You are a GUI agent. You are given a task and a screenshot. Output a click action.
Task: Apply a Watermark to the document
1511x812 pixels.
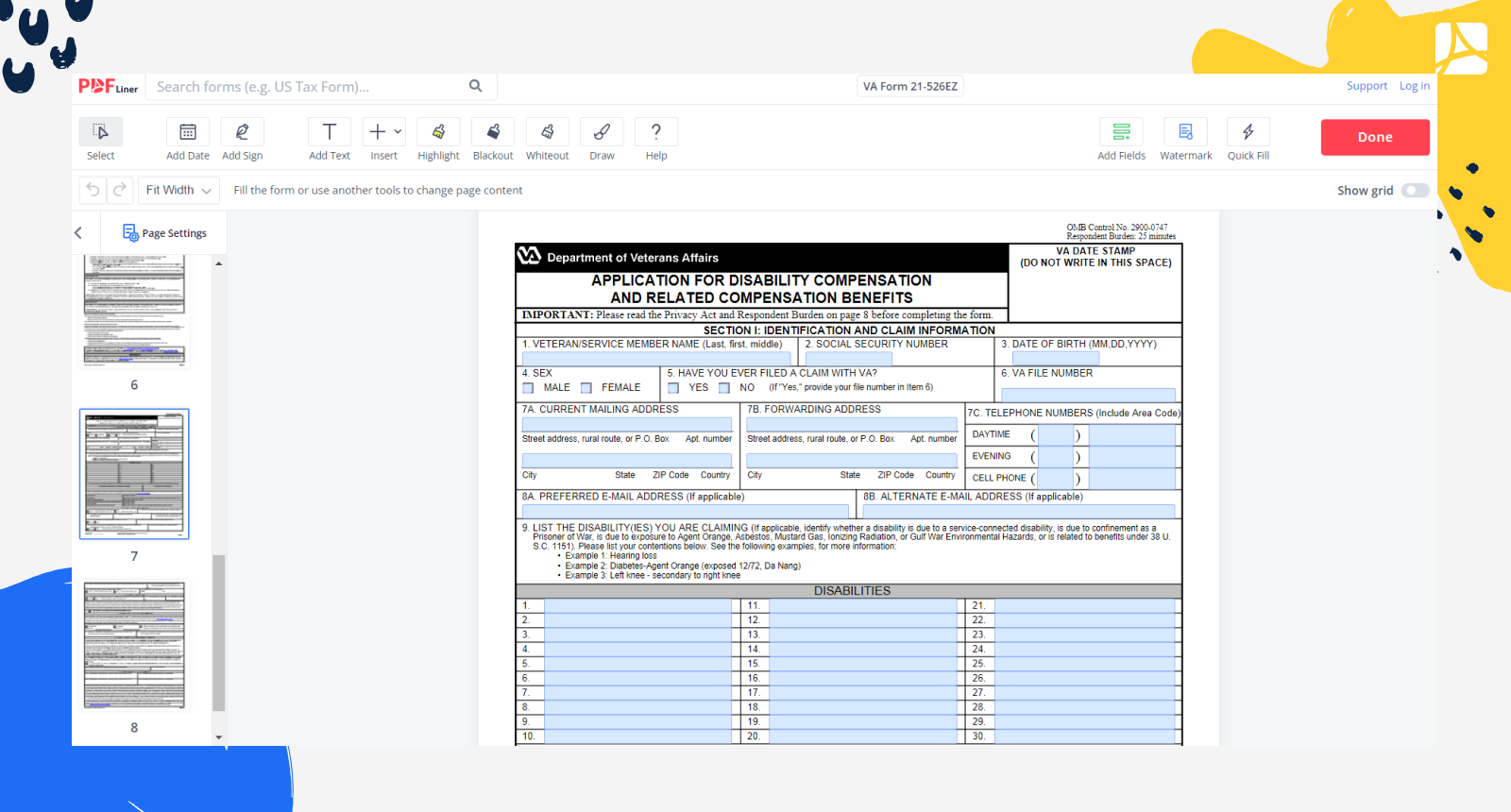tap(1185, 132)
